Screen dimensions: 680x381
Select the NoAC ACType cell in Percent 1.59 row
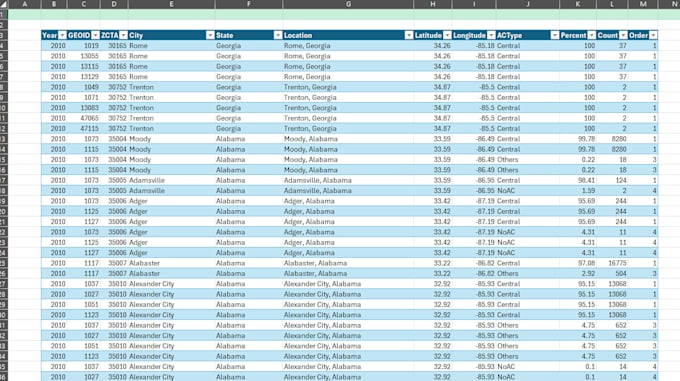tap(527, 191)
